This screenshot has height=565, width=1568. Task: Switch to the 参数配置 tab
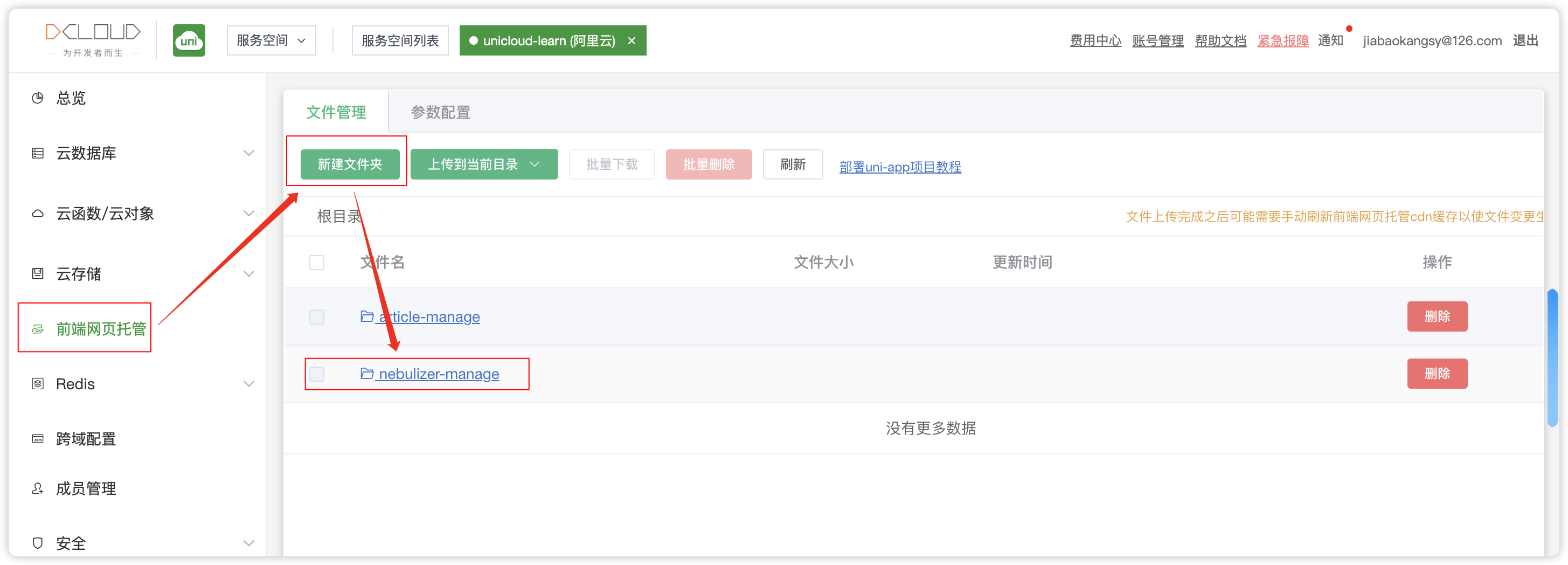440,113
